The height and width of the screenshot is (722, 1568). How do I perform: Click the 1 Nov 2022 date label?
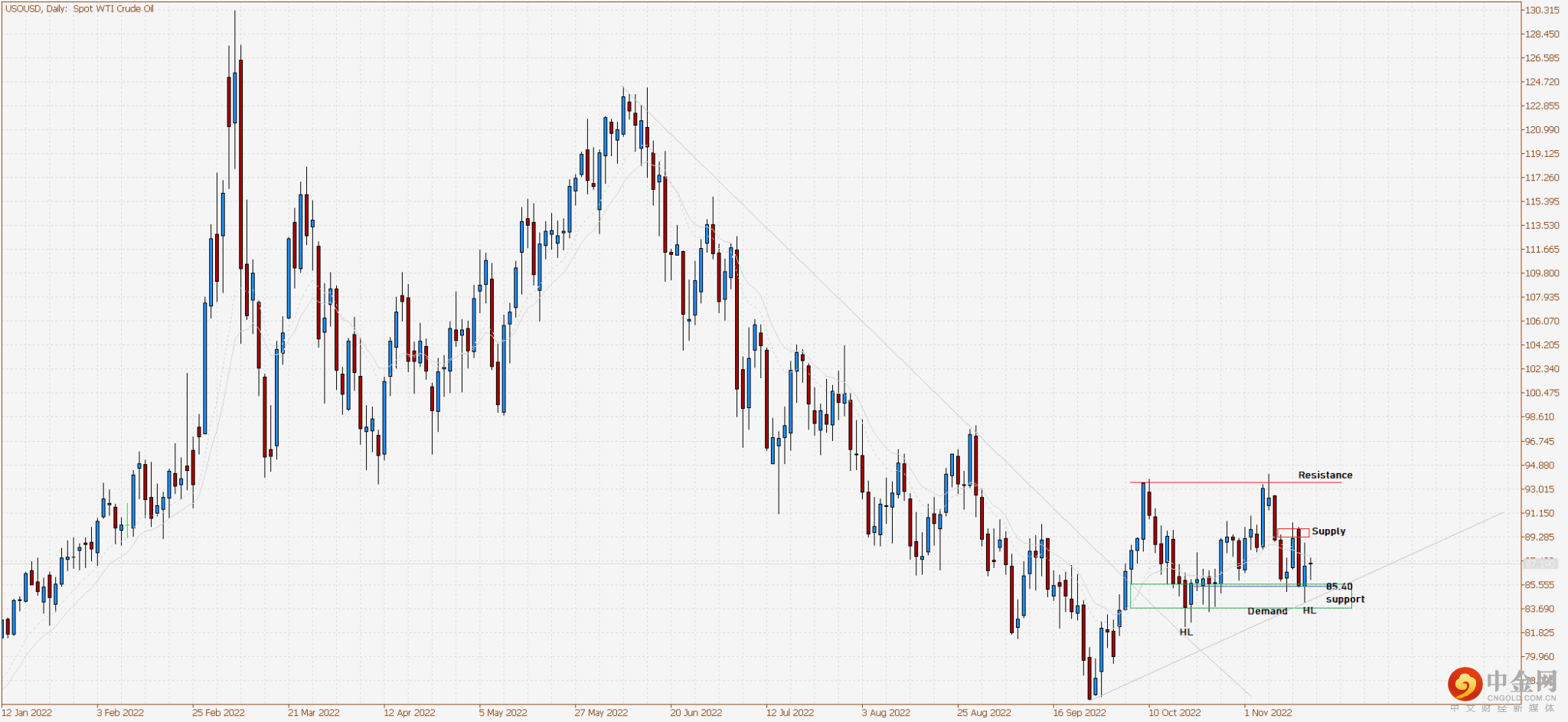click(1268, 713)
